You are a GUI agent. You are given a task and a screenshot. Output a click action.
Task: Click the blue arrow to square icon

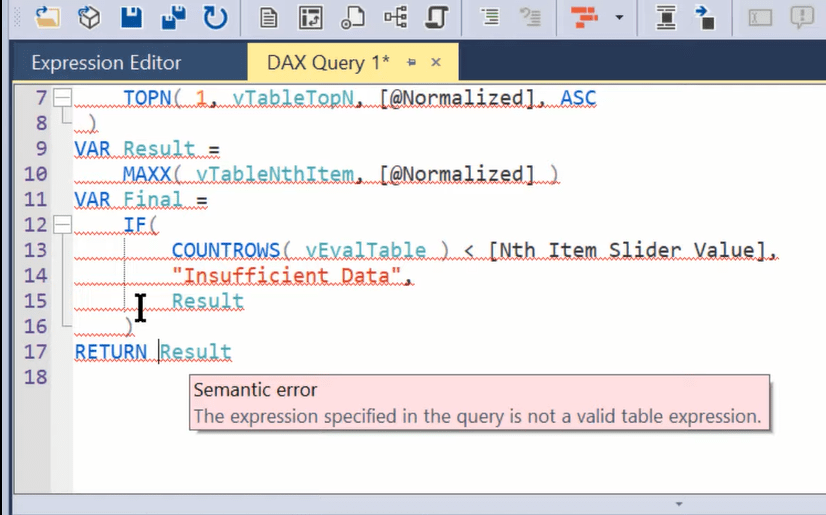(705, 17)
